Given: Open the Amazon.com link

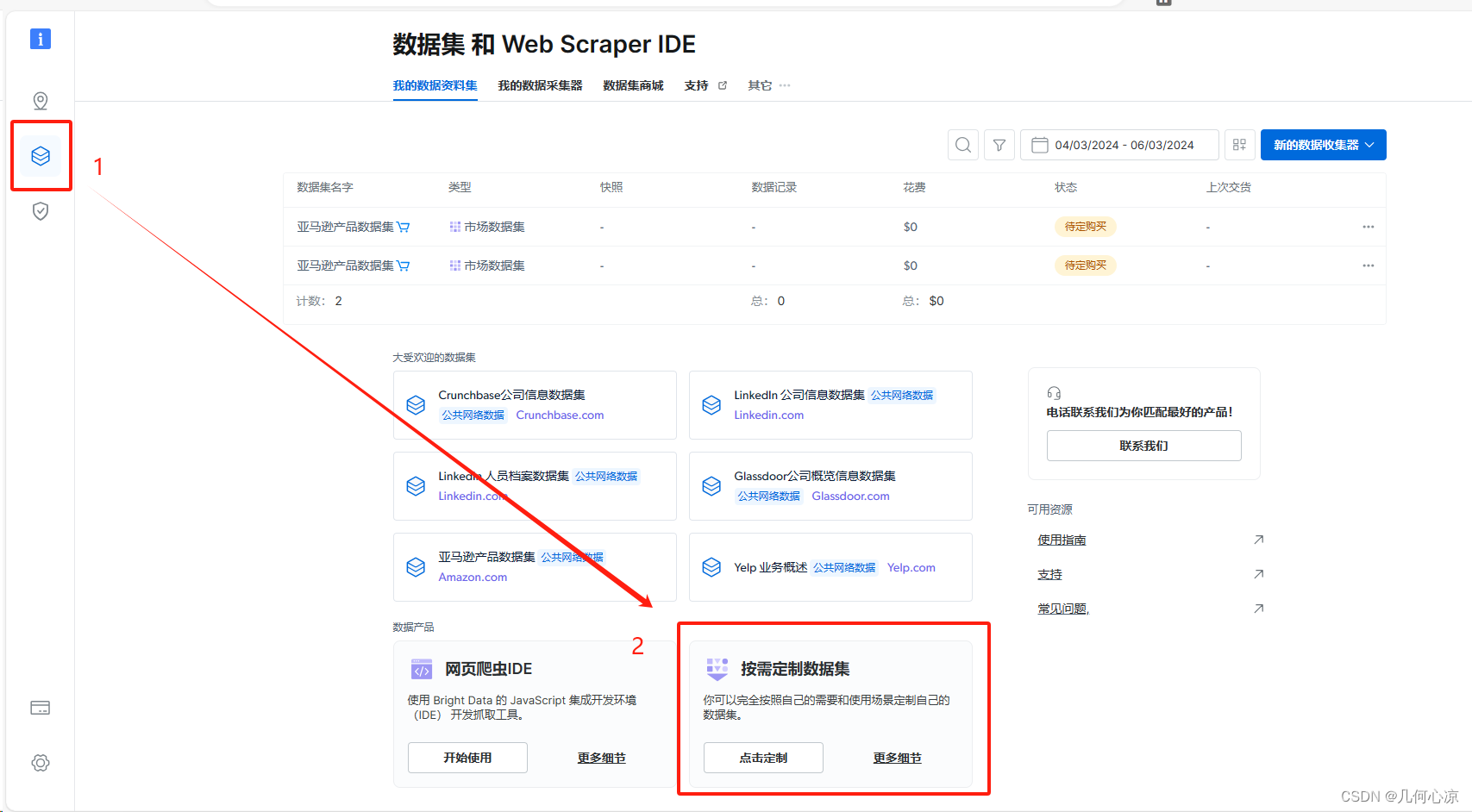Looking at the screenshot, I should click(x=473, y=578).
